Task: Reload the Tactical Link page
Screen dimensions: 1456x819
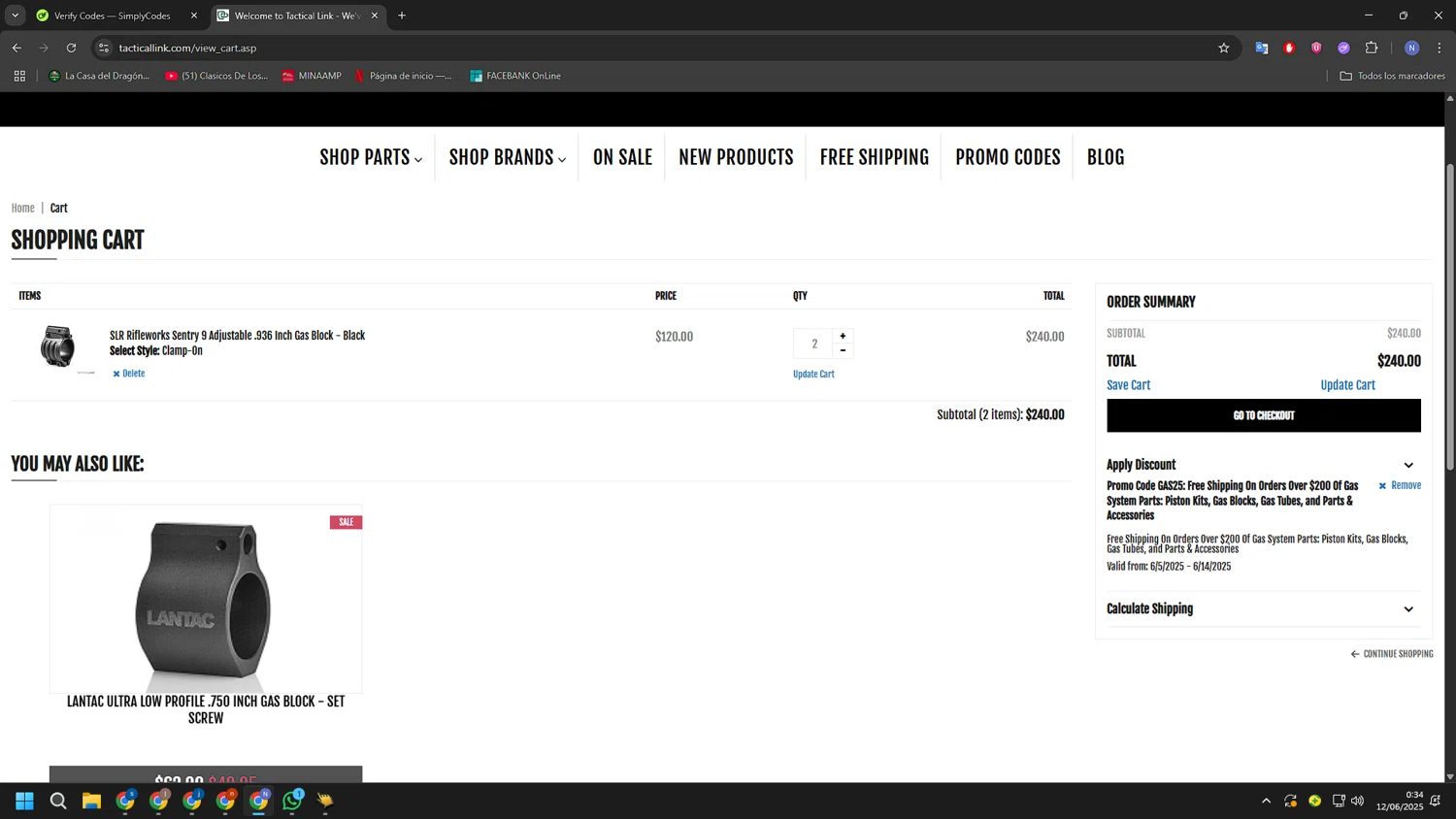Action: [x=71, y=48]
